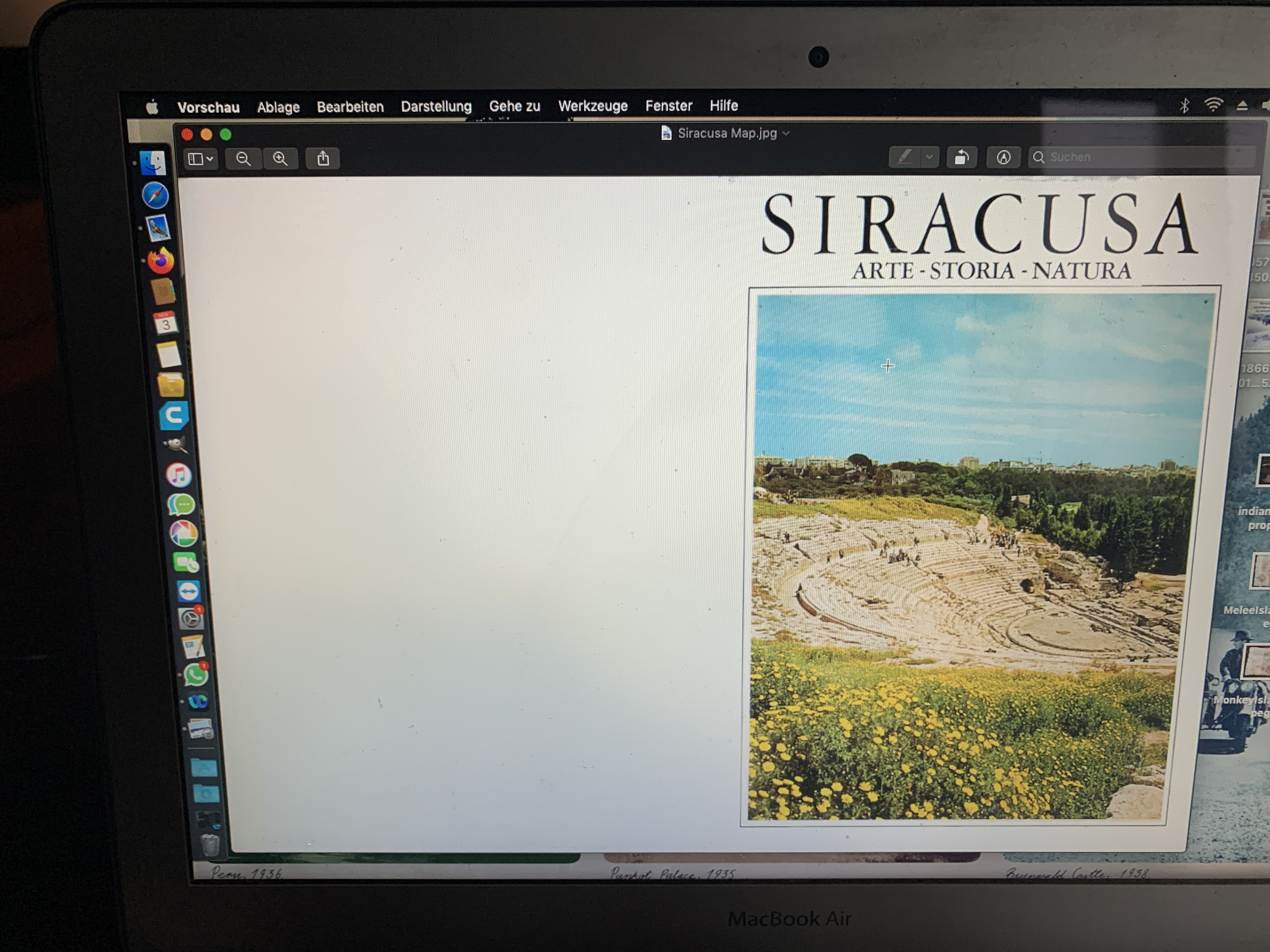1270x952 pixels.
Task: Open the Werkzeuge menu
Action: pyautogui.click(x=593, y=105)
